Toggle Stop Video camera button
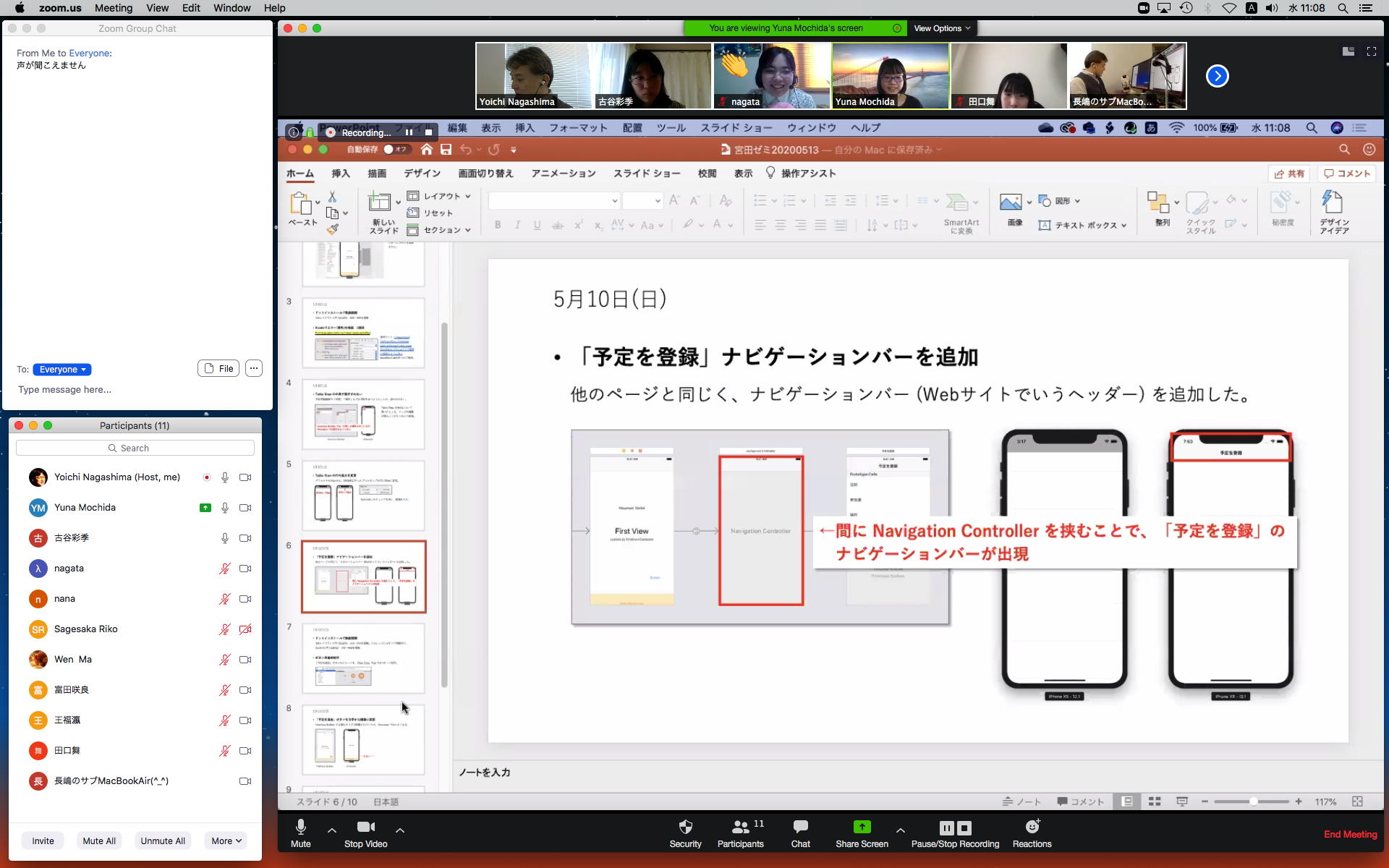Screen dimensions: 1389x868 point(365,827)
